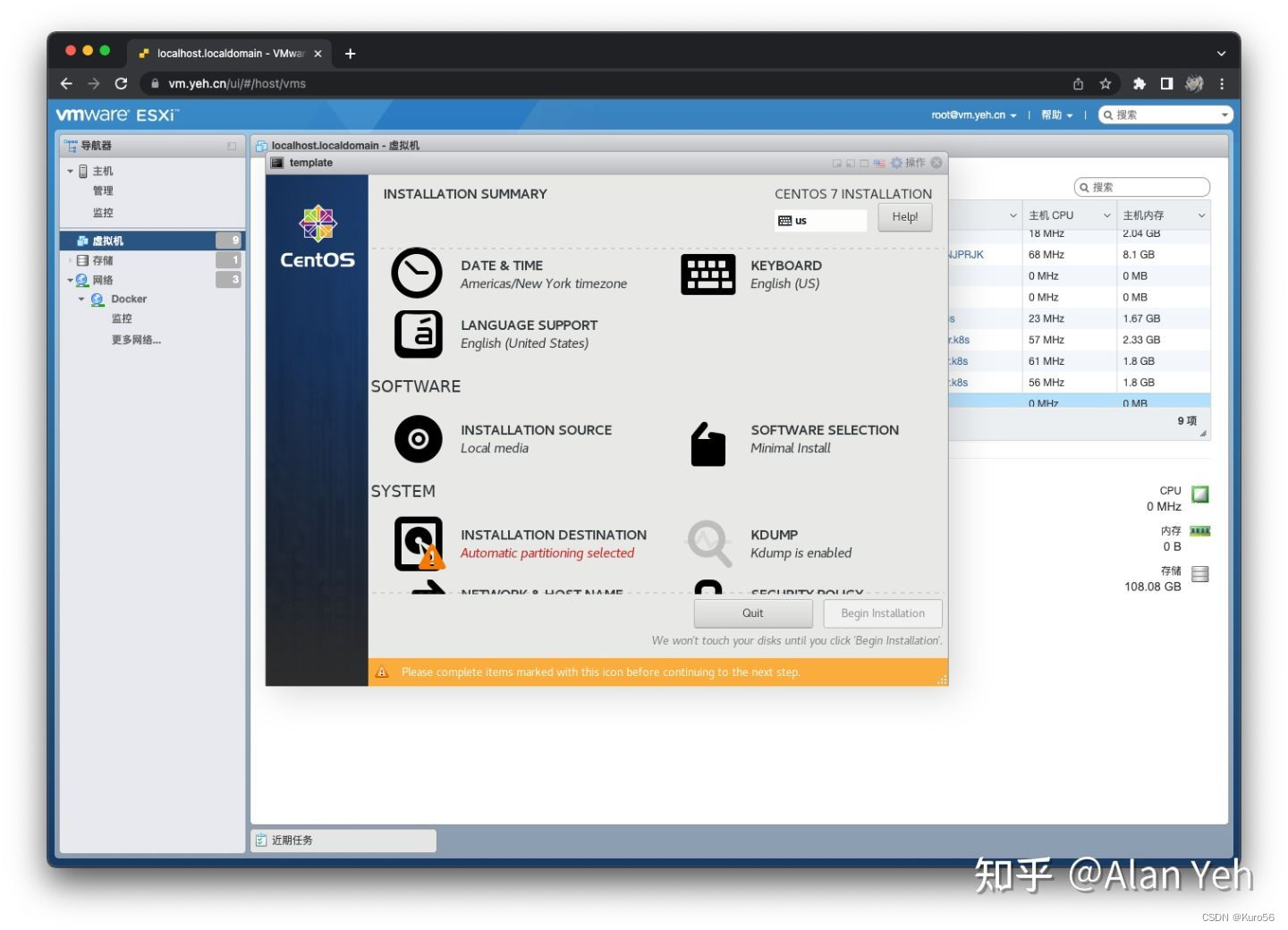Open Software Selection Minimal Install
Viewport: 1288px width, 930px height.
pyautogui.click(x=791, y=449)
